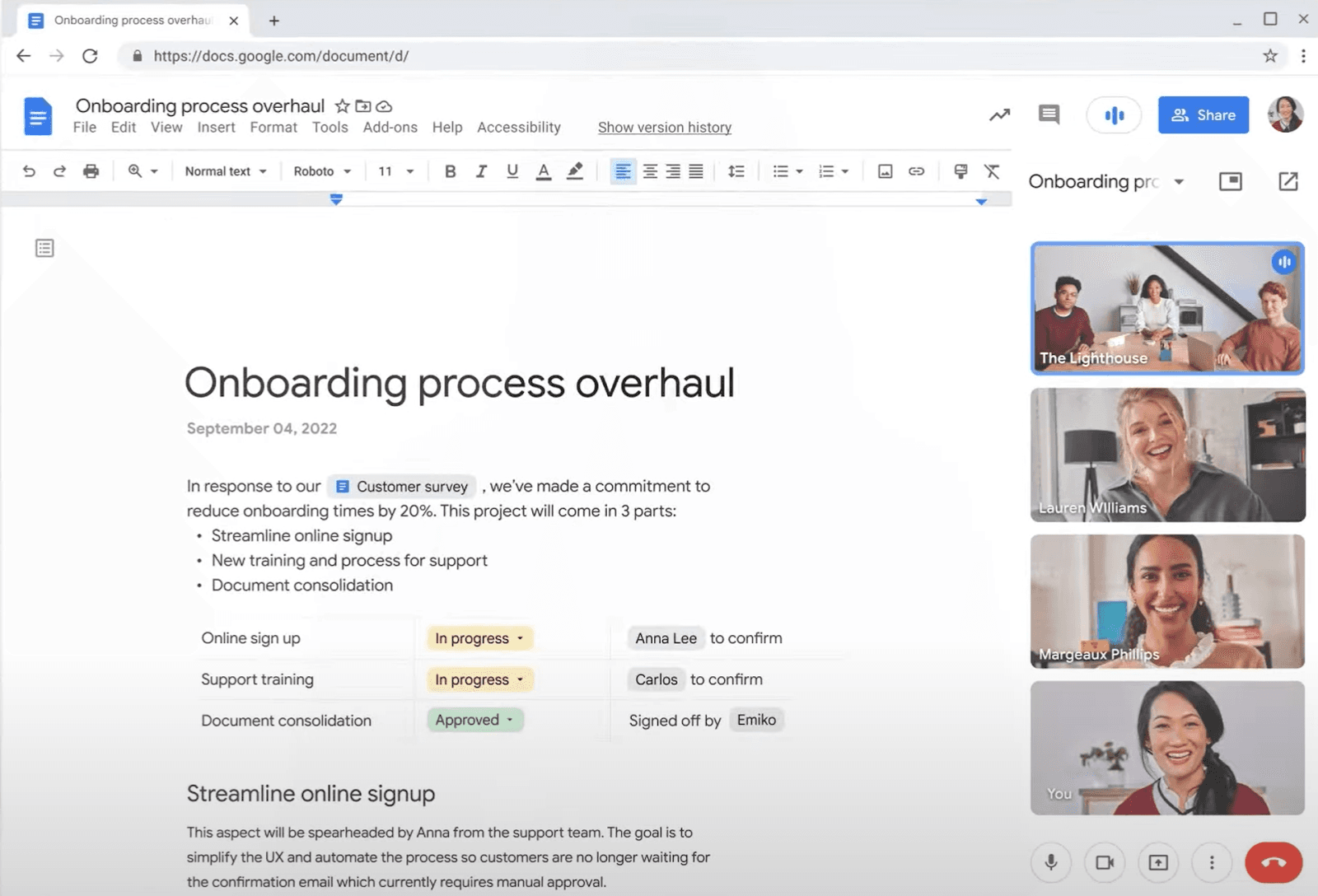Click the Carlos person chip

(x=656, y=679)
